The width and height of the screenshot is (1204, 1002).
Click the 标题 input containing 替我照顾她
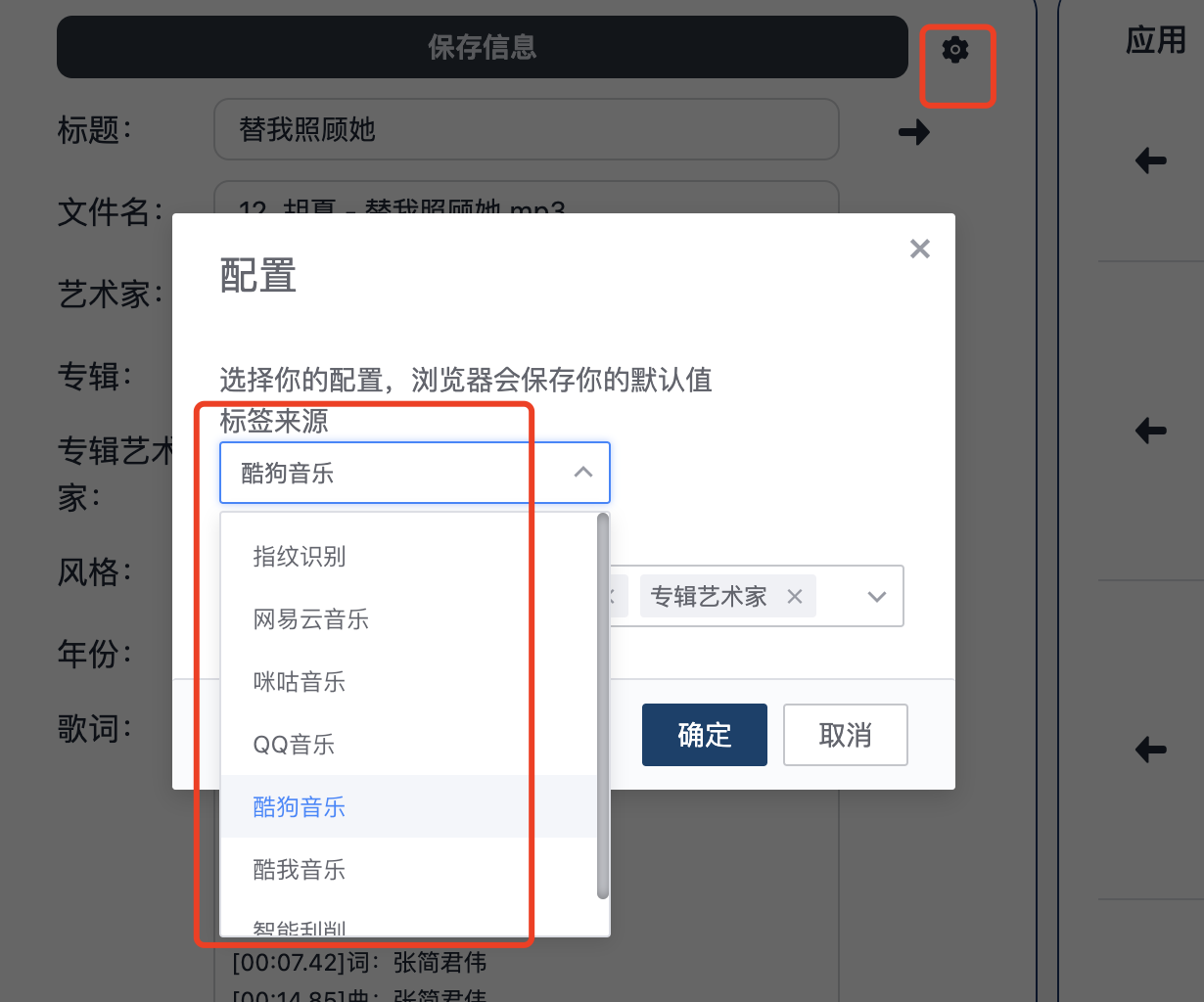point(526,129)
